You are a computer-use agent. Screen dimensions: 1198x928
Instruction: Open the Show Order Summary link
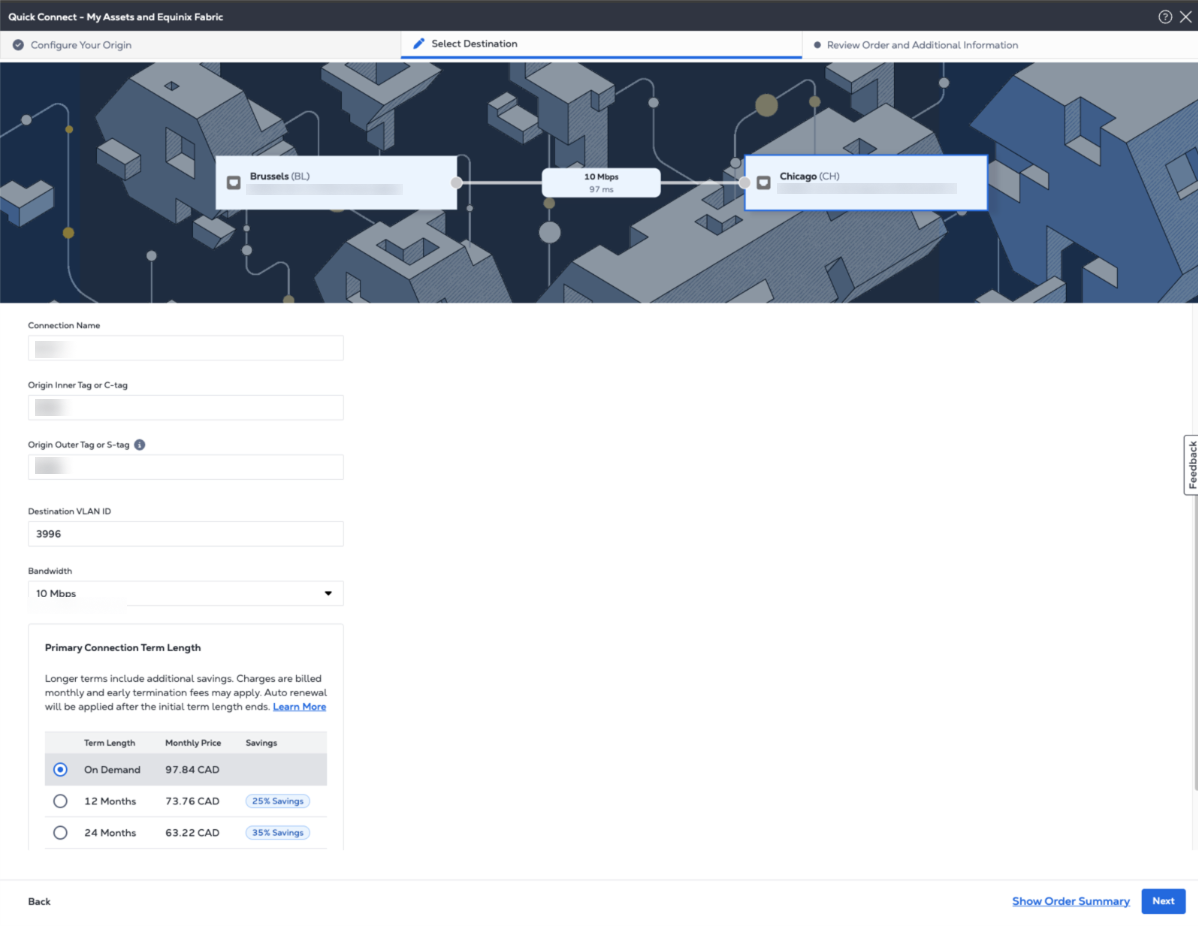[1070, 901]
